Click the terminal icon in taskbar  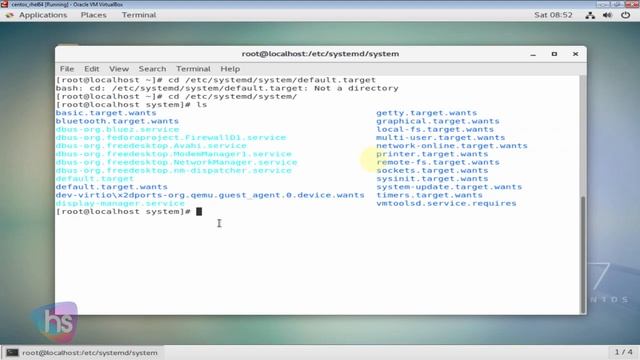tap(12, 353)
